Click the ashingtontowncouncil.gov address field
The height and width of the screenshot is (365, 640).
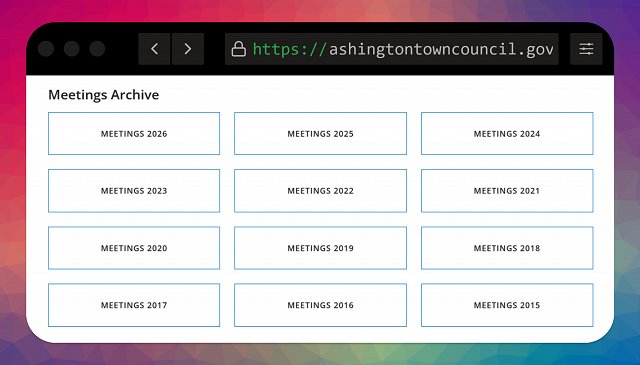click(x=392, y=49)
